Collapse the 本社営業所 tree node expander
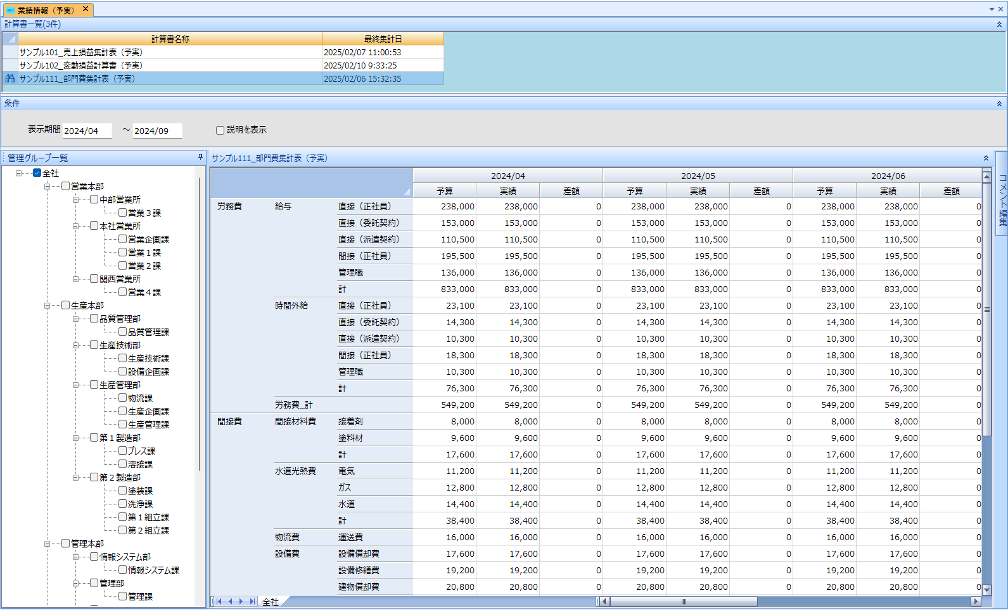Screen dimensions: 1008x610 click(x=76, y=226)
